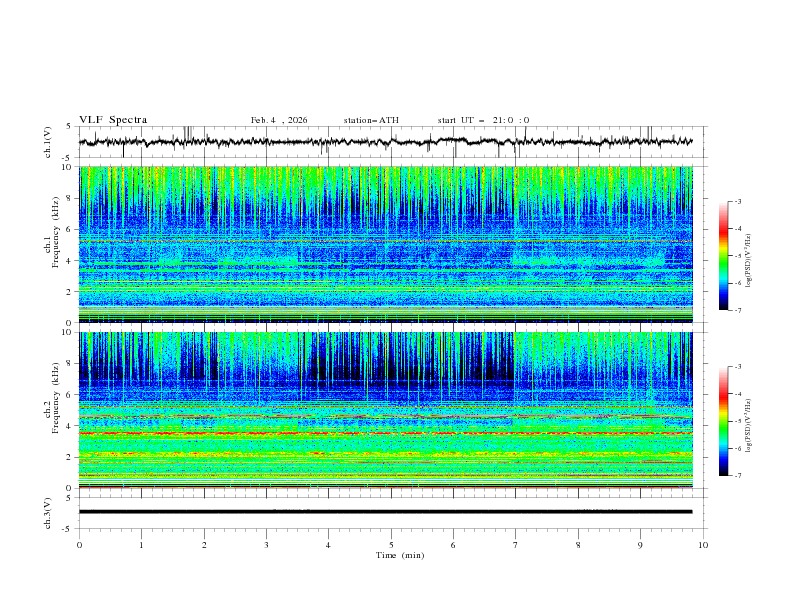Click the "2" minute tick label
Viewport: 792px width, 612px height.
click(204, 545)
